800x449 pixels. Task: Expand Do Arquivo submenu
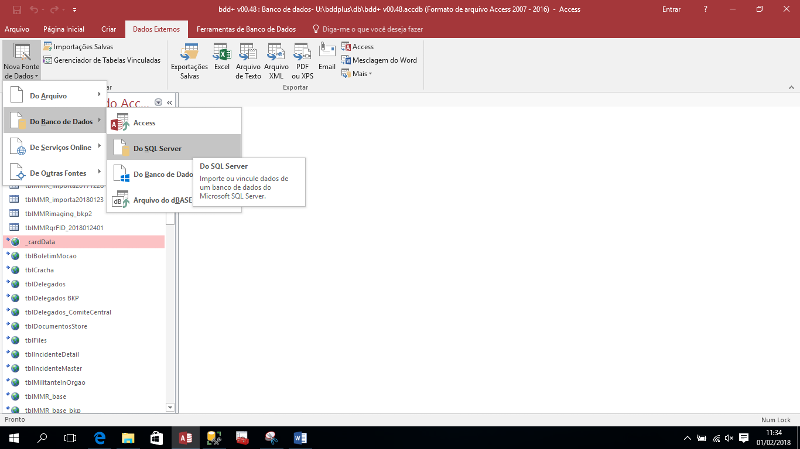[x=55, y=95]
